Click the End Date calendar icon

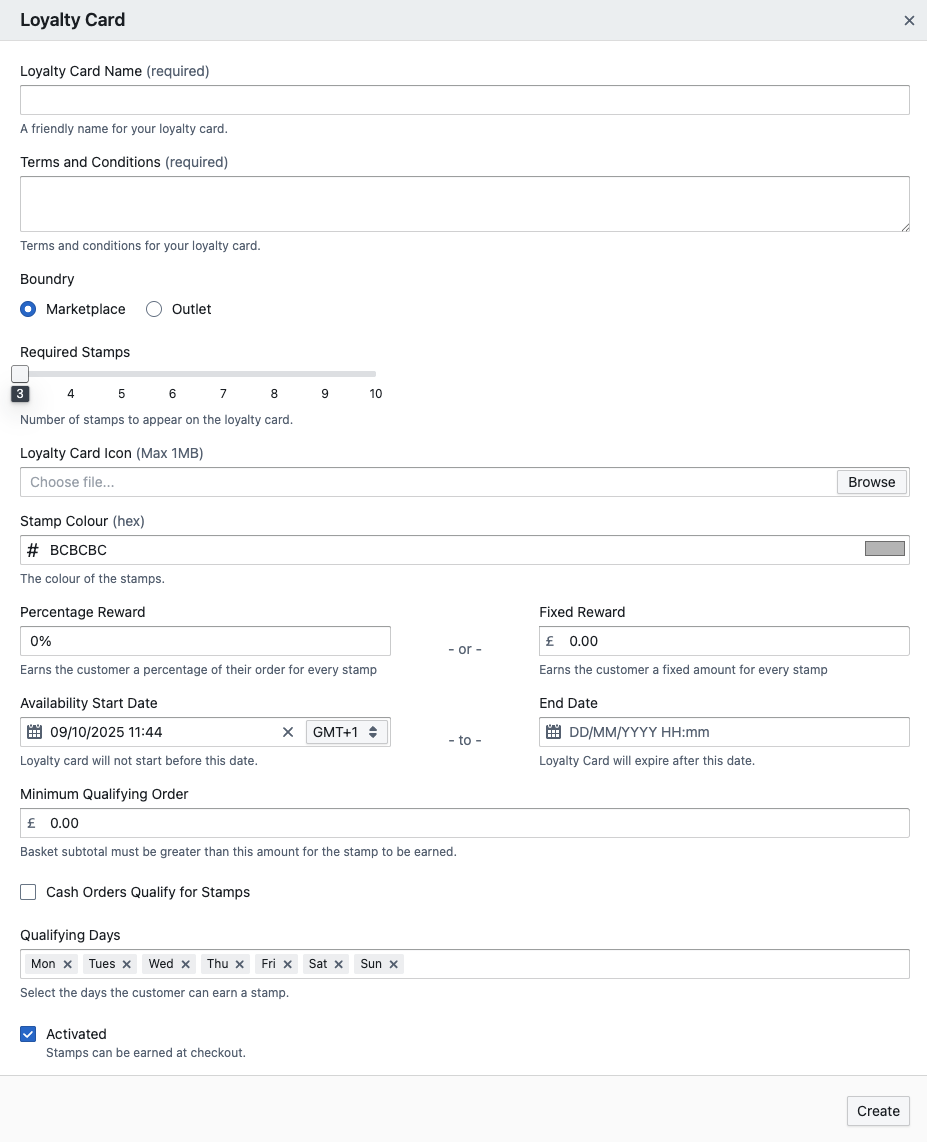coord(554,732)
